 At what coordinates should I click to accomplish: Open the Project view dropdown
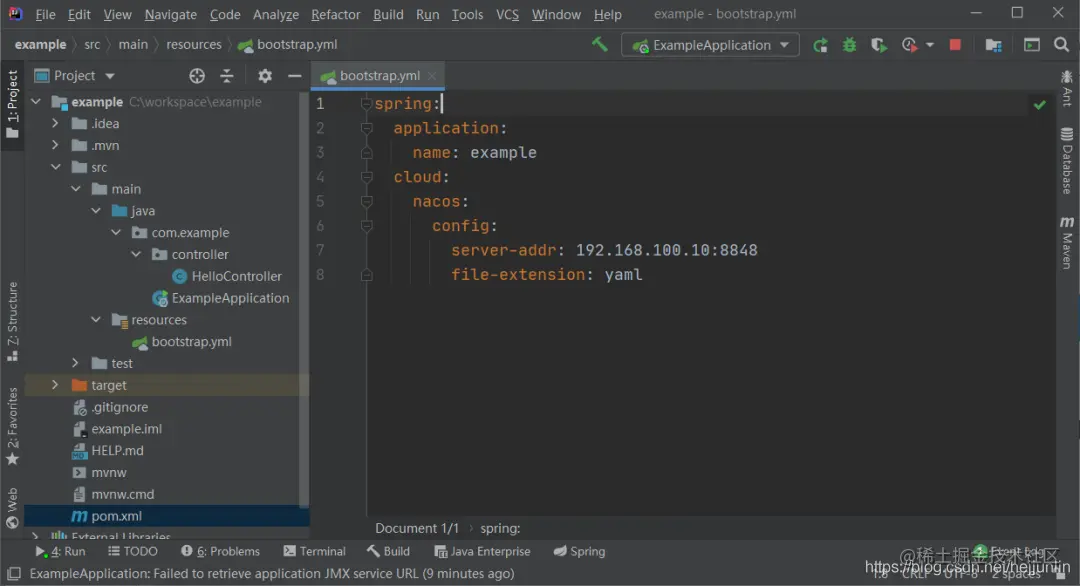click(110, 76)
